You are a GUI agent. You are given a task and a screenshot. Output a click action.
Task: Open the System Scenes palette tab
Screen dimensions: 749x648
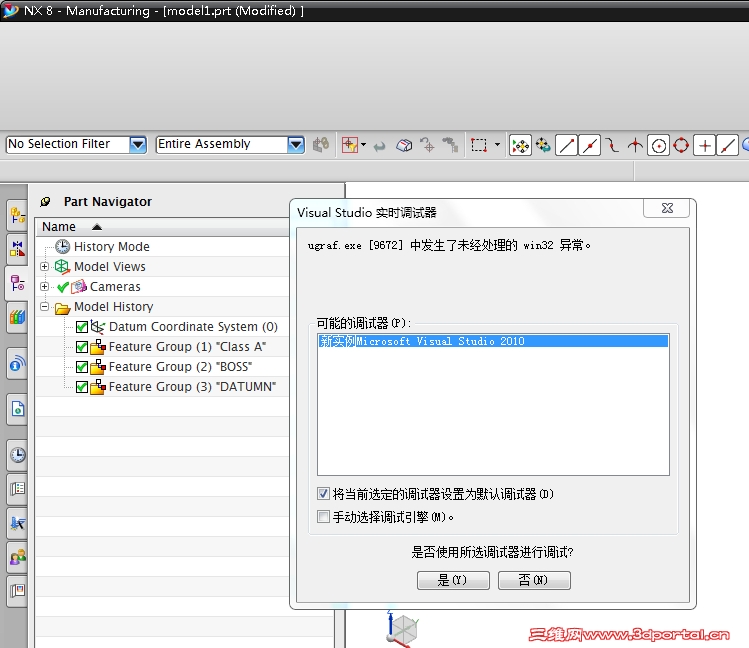point(17,591)
